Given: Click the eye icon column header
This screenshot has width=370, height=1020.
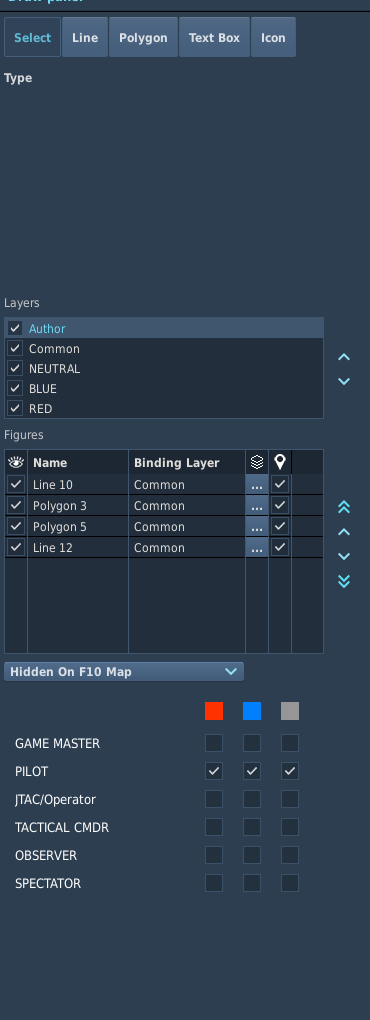Looking at the screenshot, I should coord(16,463).
